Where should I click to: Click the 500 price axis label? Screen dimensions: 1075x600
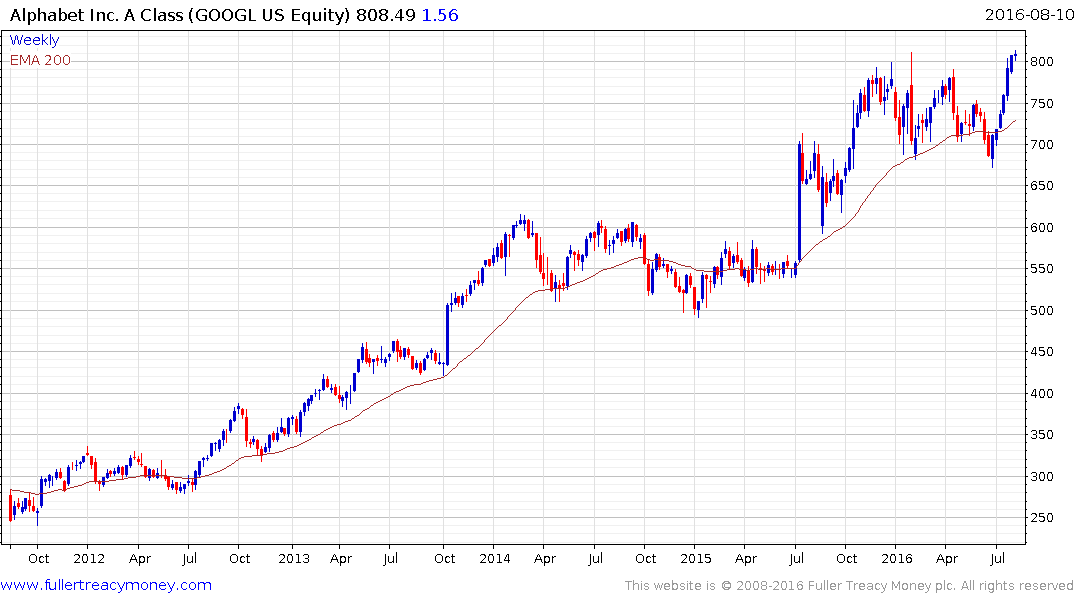point(1042,311)
